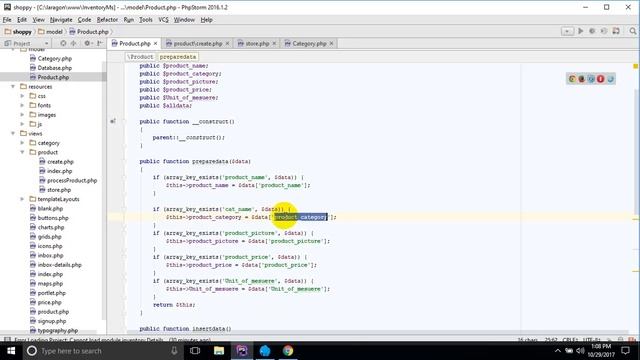Click the Search Everywhere magnifier icon
The height and width of the screenshot is (360, 640).
coord(633,31)
